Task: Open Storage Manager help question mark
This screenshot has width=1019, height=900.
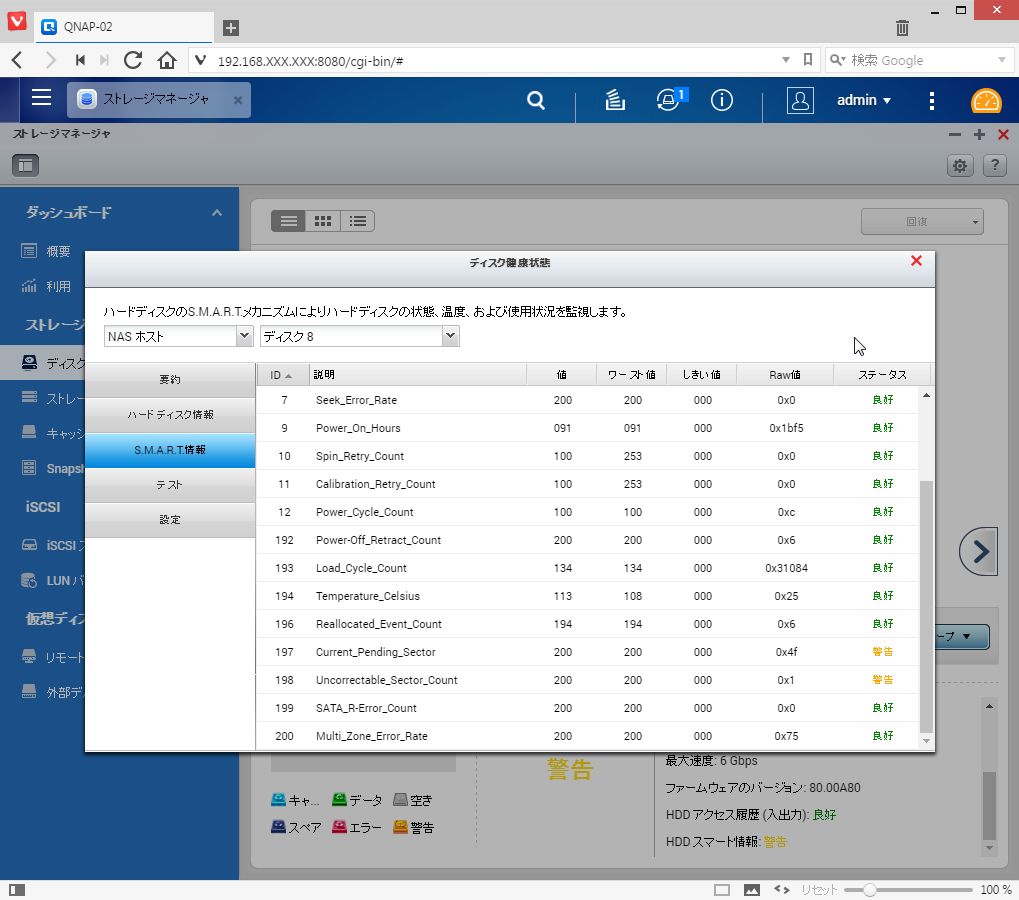Action: (994, 166)
